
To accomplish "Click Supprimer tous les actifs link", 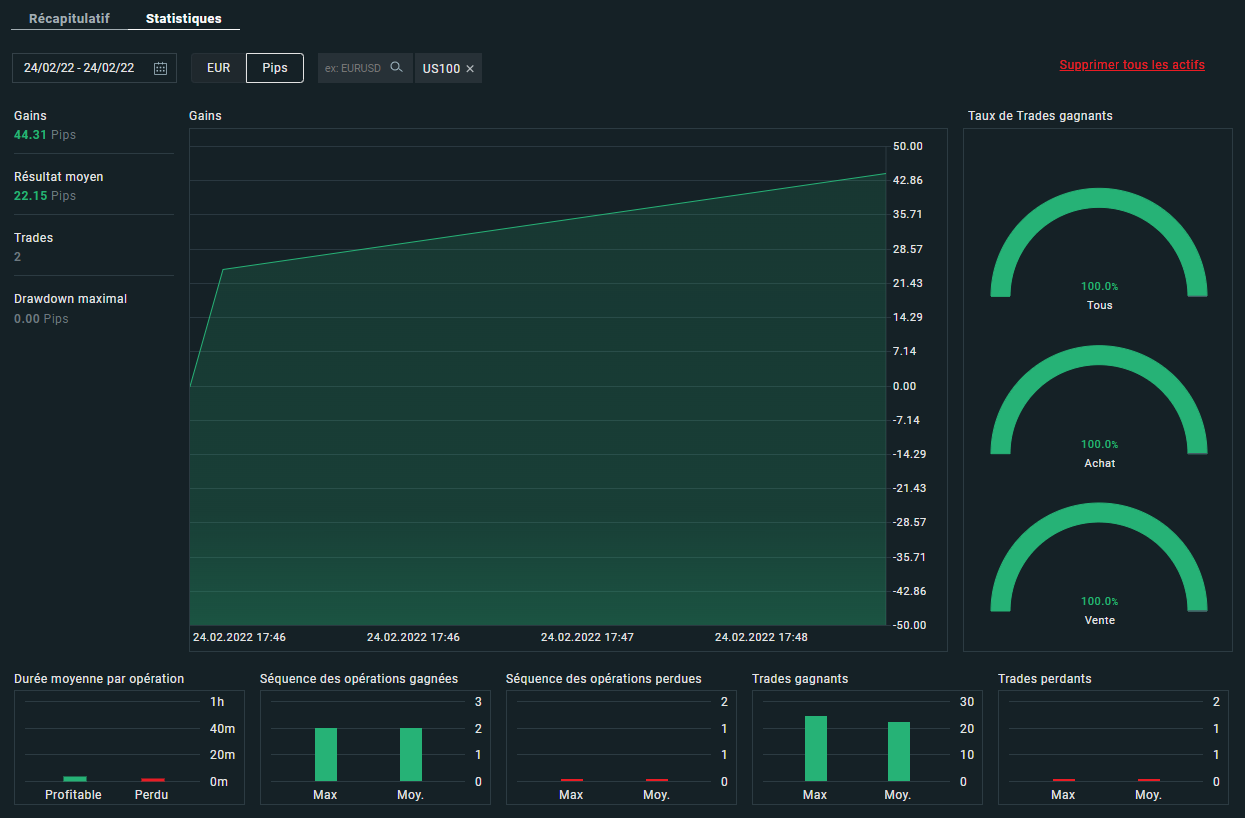I will (x=1132, y=65).
